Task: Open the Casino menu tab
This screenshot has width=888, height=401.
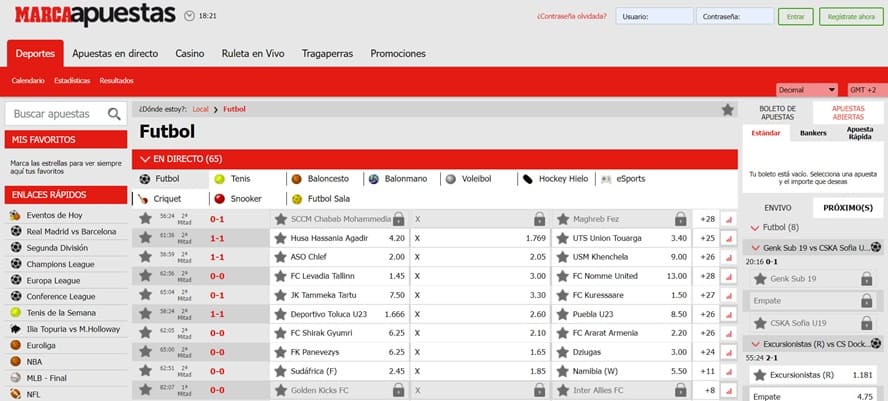Action: click(x=189, y=53)
